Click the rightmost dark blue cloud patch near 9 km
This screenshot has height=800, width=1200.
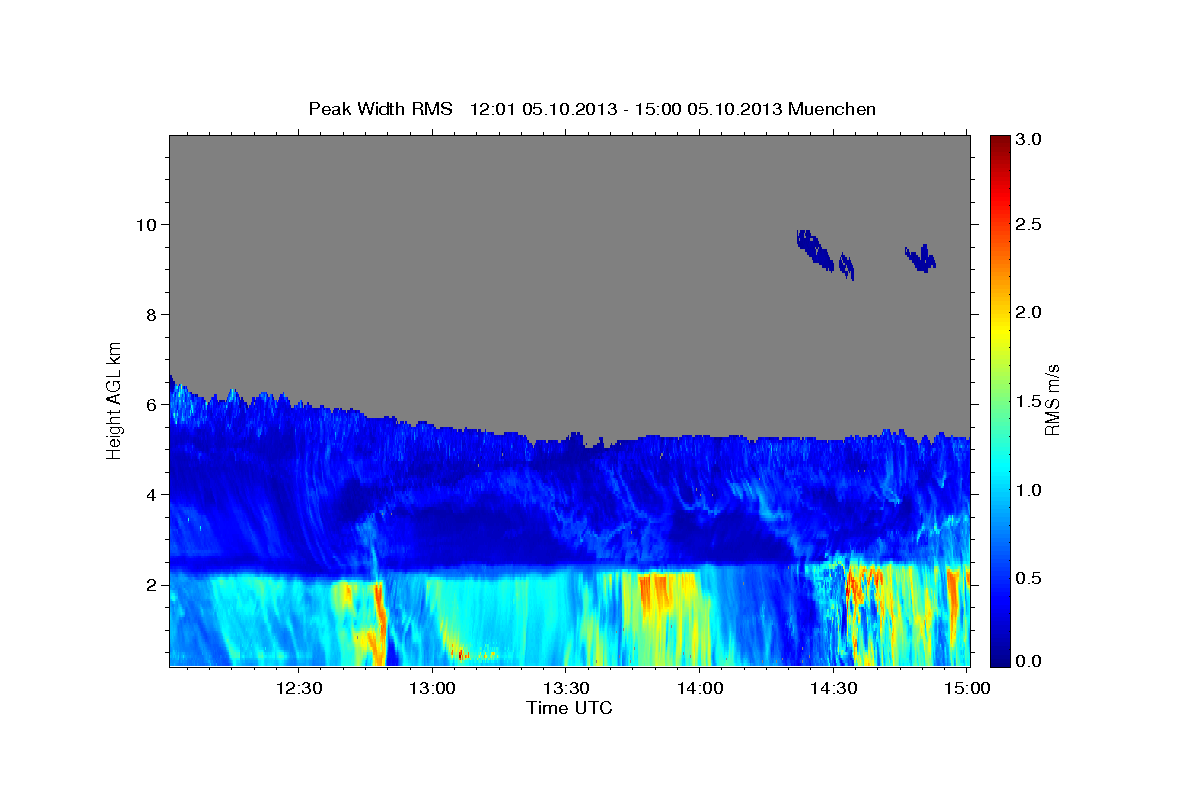pos(921,259)
